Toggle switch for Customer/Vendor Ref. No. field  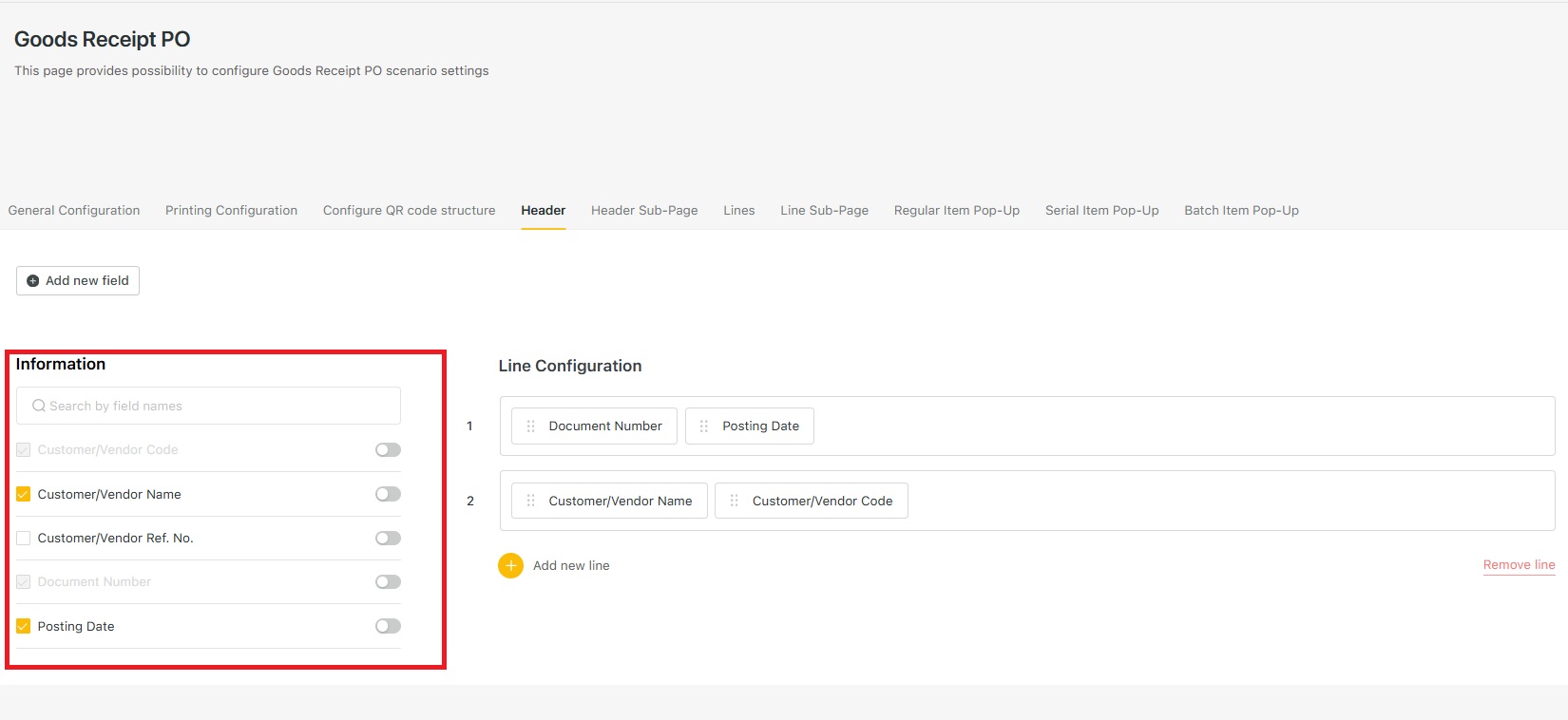click(x=388, y=538)
